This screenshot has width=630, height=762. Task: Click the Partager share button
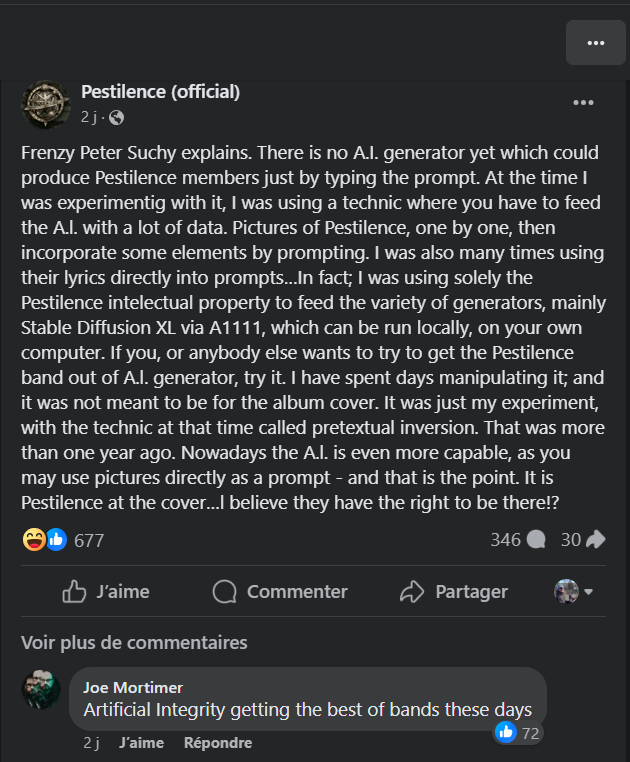(x=454, y=592)
